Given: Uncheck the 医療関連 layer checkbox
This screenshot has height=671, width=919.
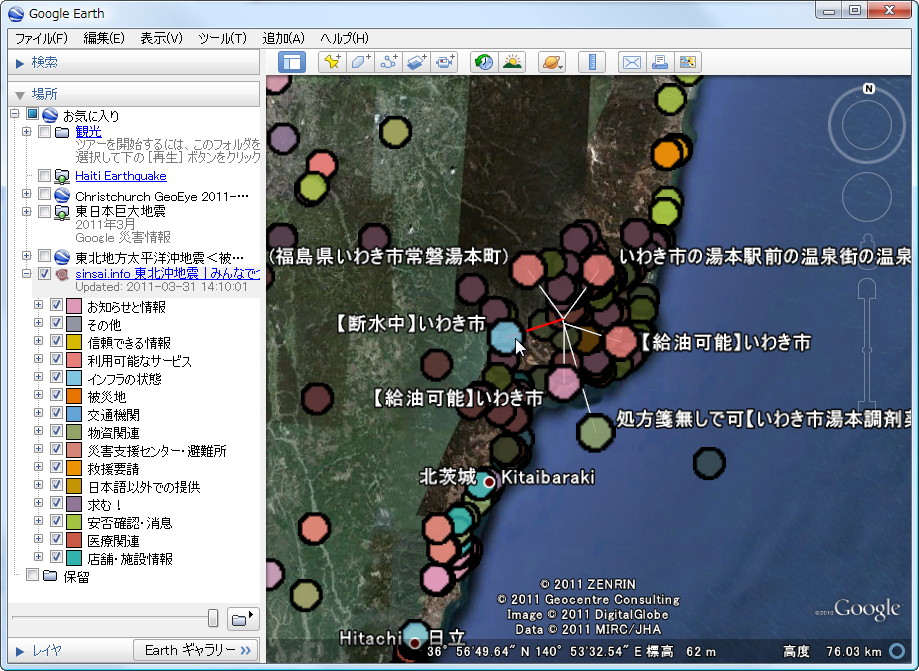Looking at the screenshot, I should (57, 541).
